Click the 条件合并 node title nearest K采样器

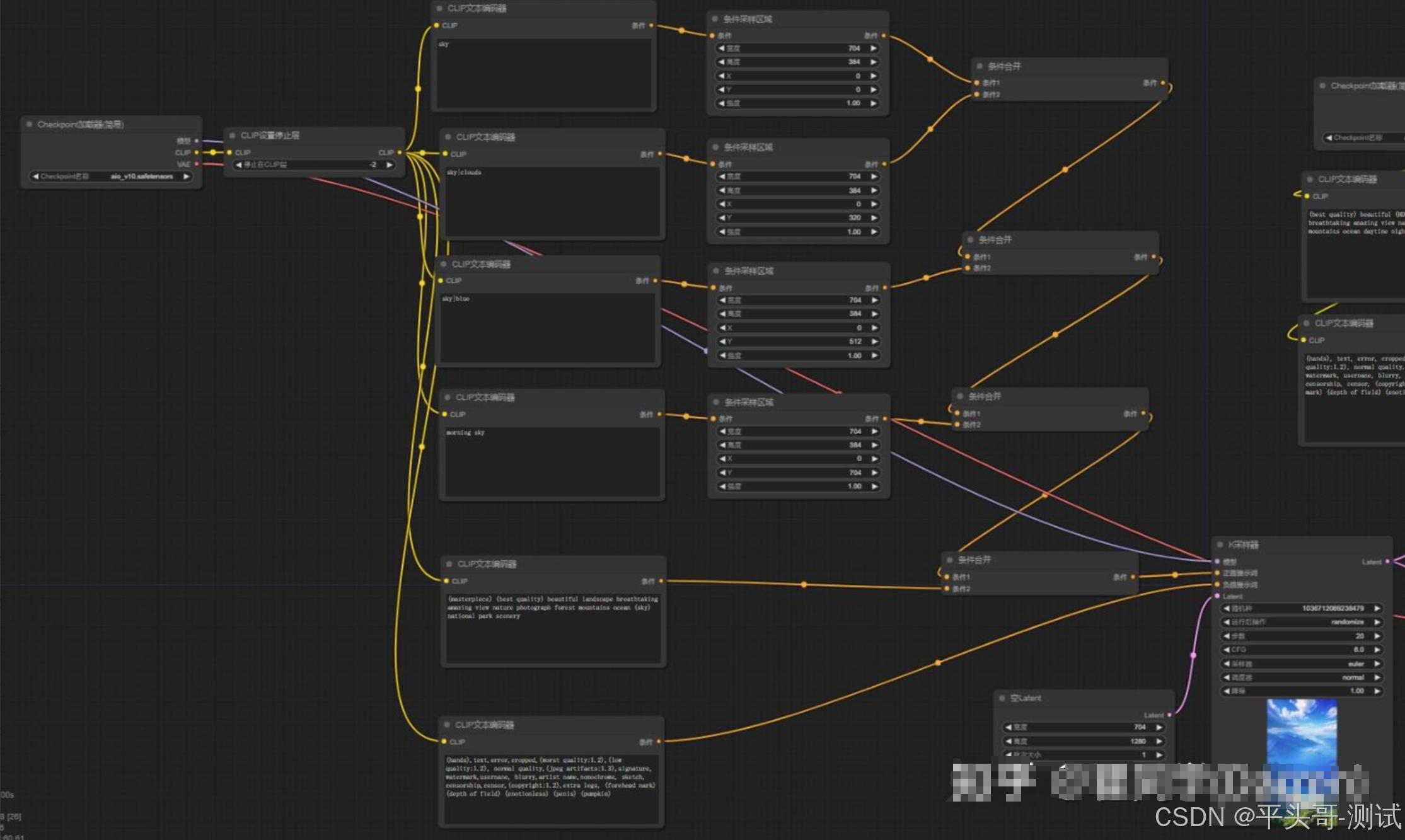[974, 560]
